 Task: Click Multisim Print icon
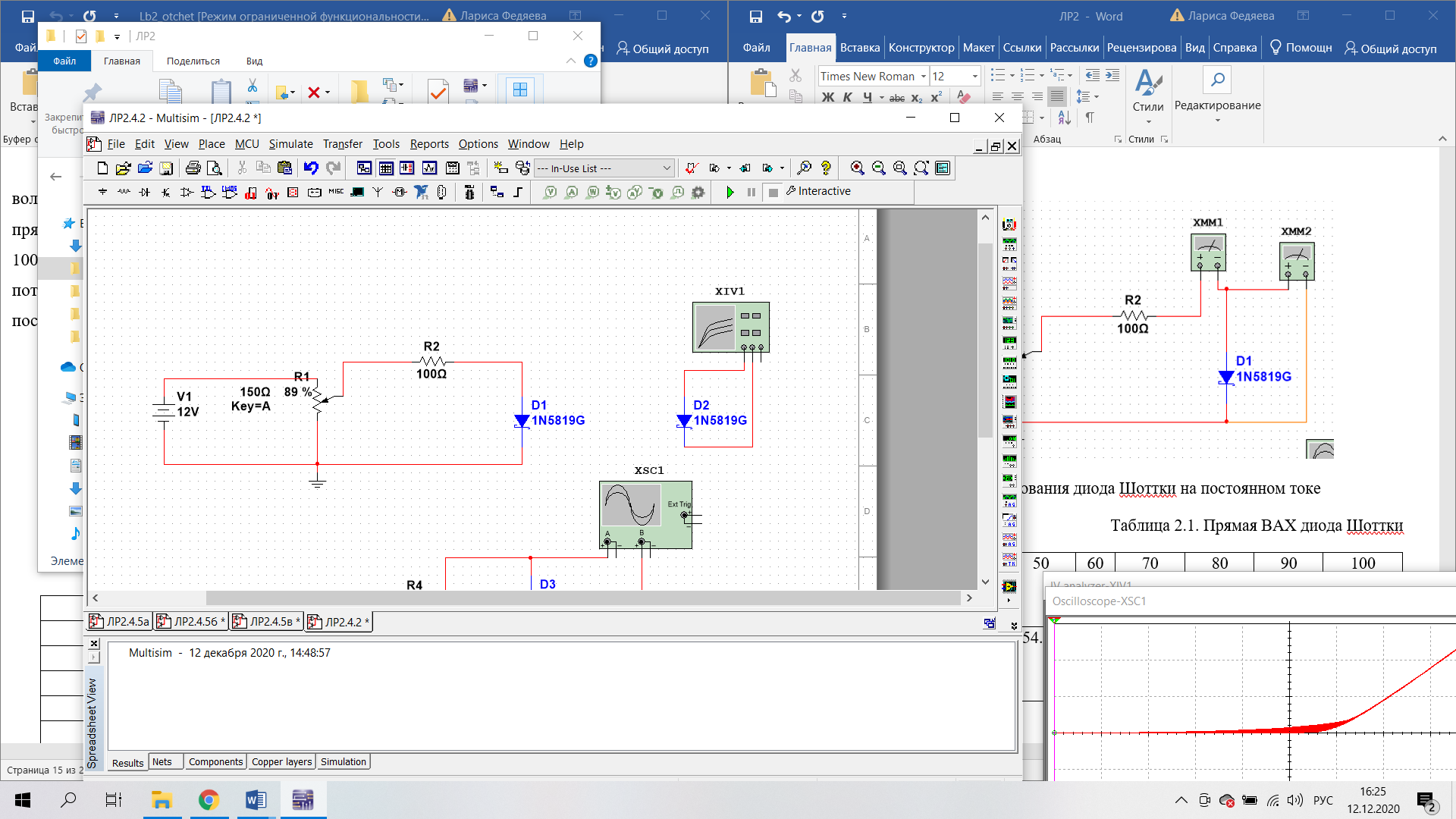193,168
